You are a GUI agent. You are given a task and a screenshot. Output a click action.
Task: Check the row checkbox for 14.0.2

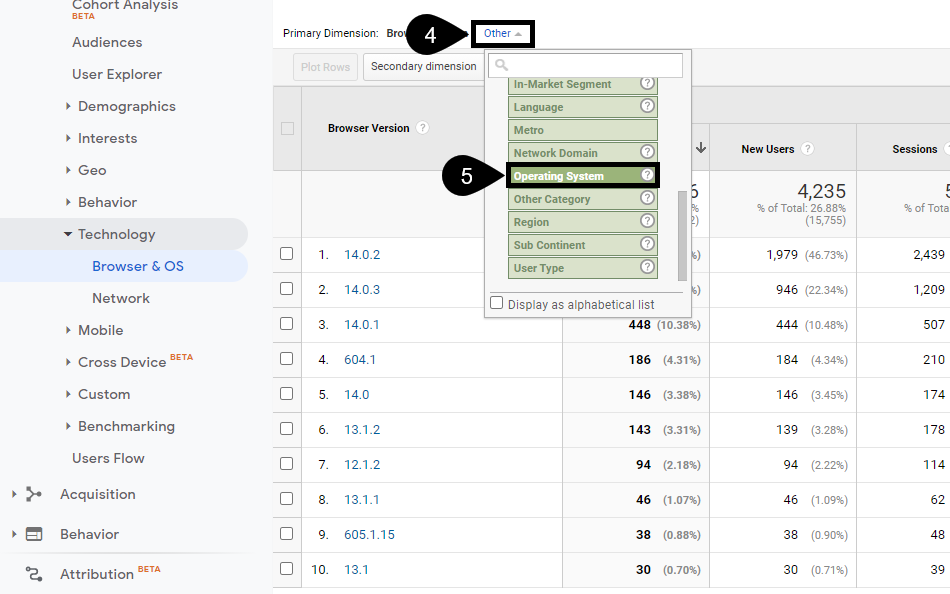pyautogui.click(x=287, y=254)
